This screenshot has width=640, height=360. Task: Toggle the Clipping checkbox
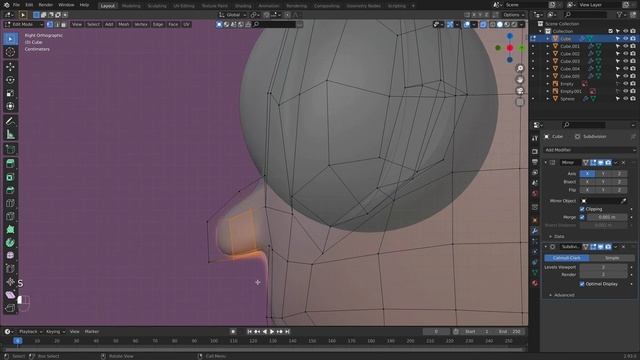582,209
